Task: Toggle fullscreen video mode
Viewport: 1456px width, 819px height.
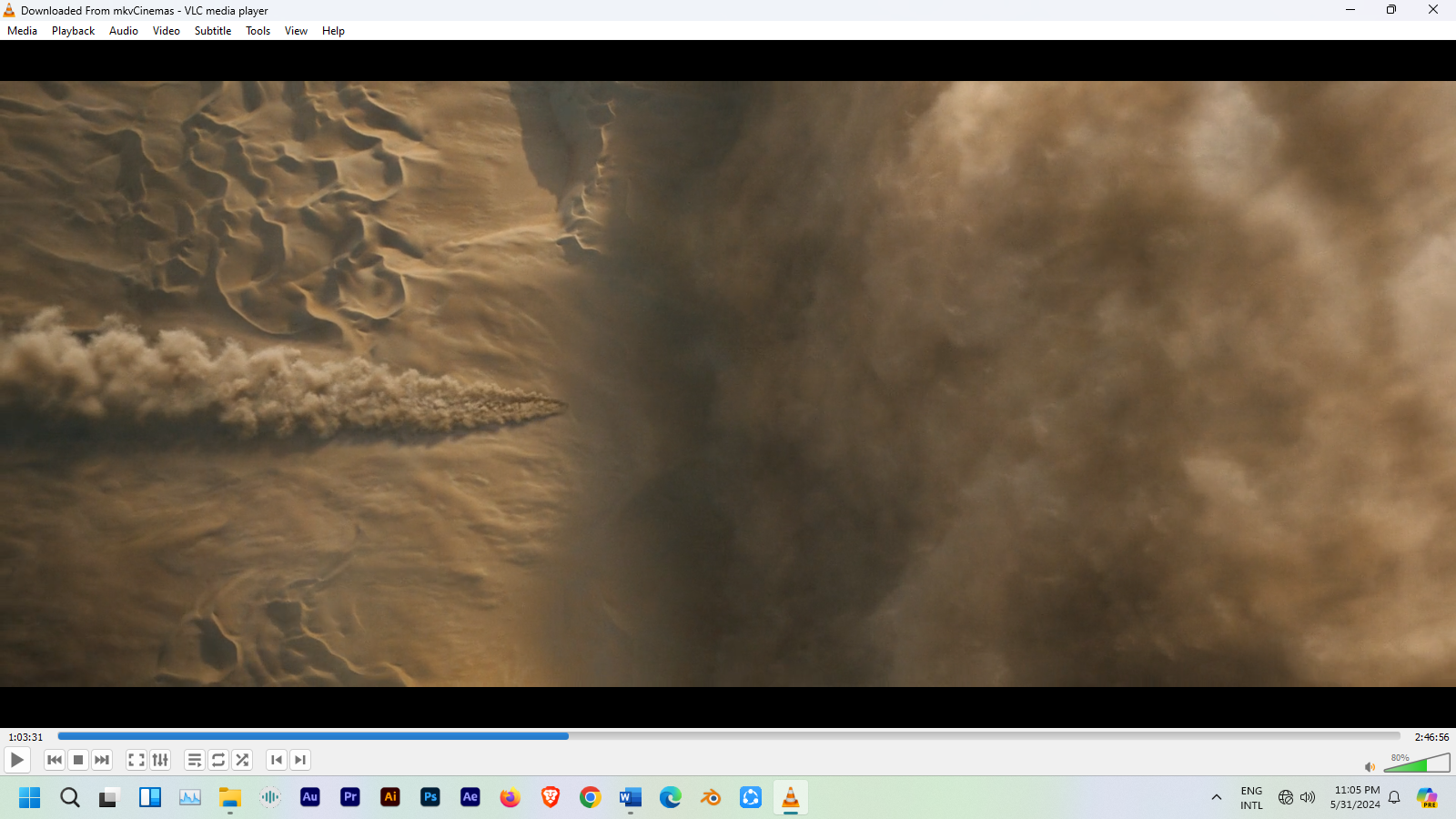Action: [x=136, y=760]
